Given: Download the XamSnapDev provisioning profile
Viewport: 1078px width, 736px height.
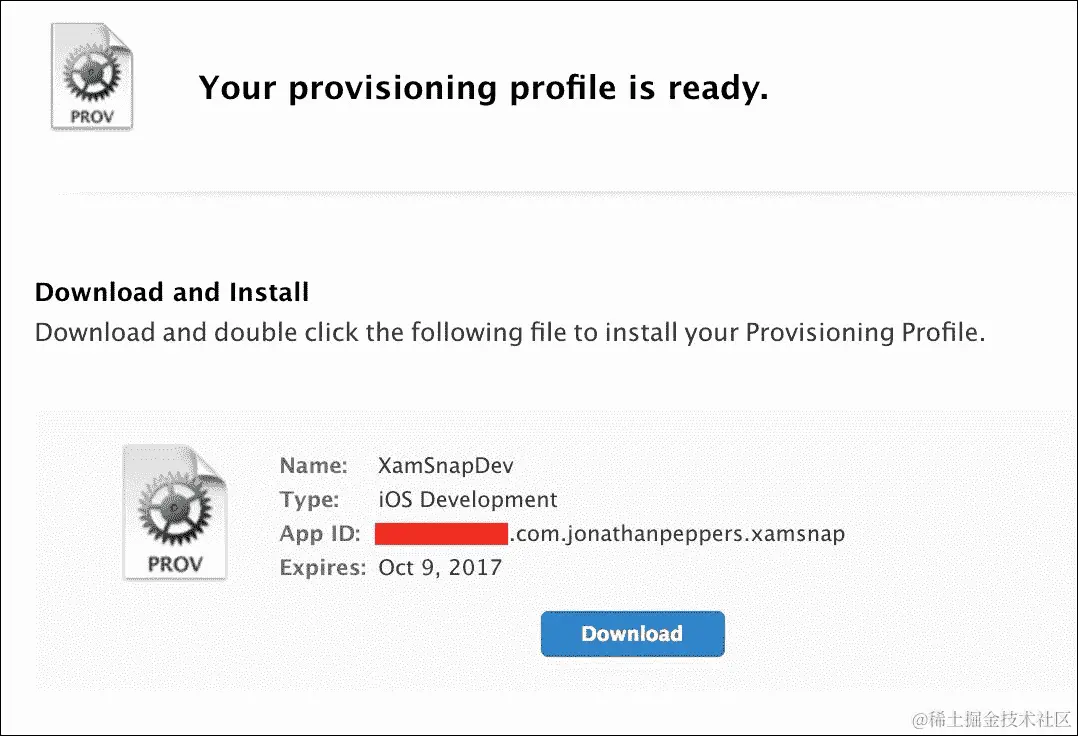Looking at the screenshot, I should point(632,634).
